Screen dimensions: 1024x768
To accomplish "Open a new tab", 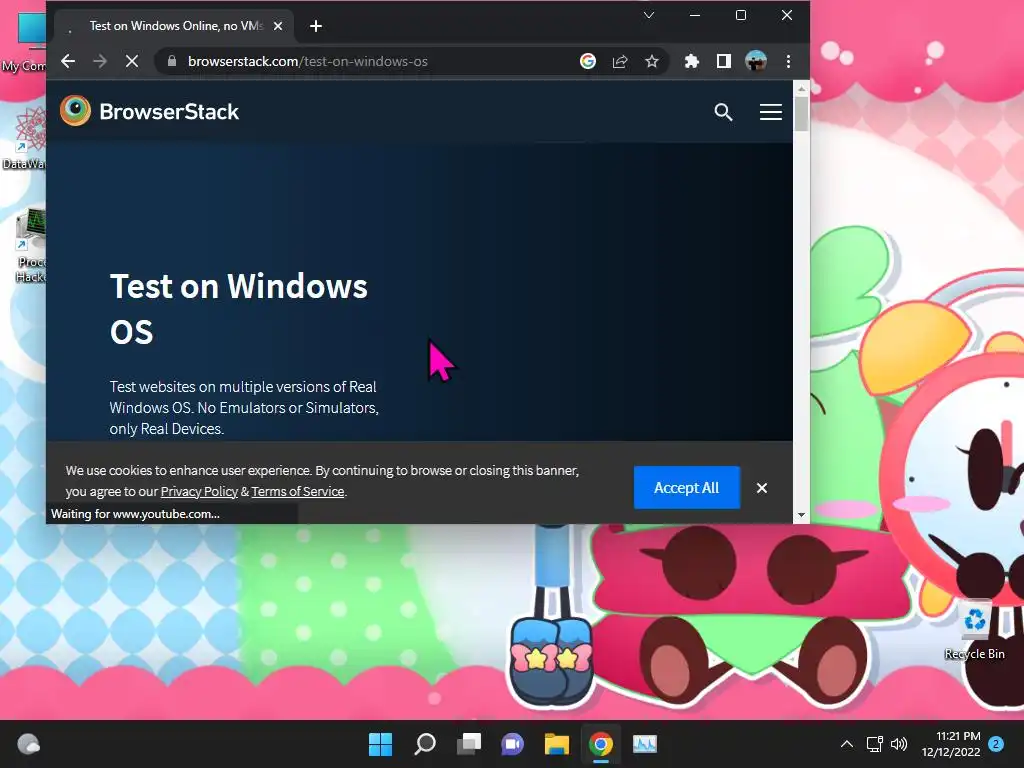I will click(x=316, y=26).
